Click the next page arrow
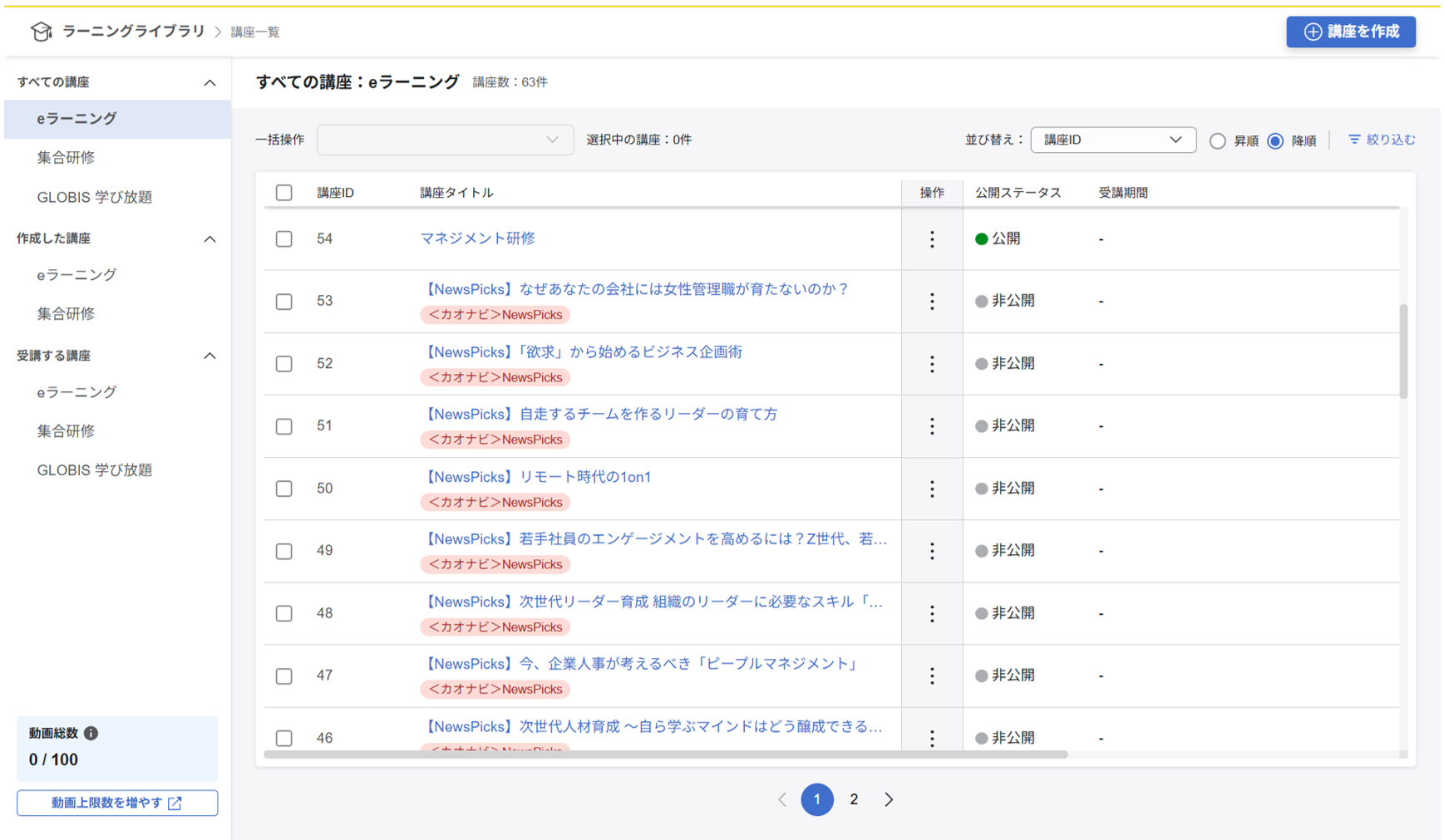Screen dimensions: 1444x840 pos(889,799)
